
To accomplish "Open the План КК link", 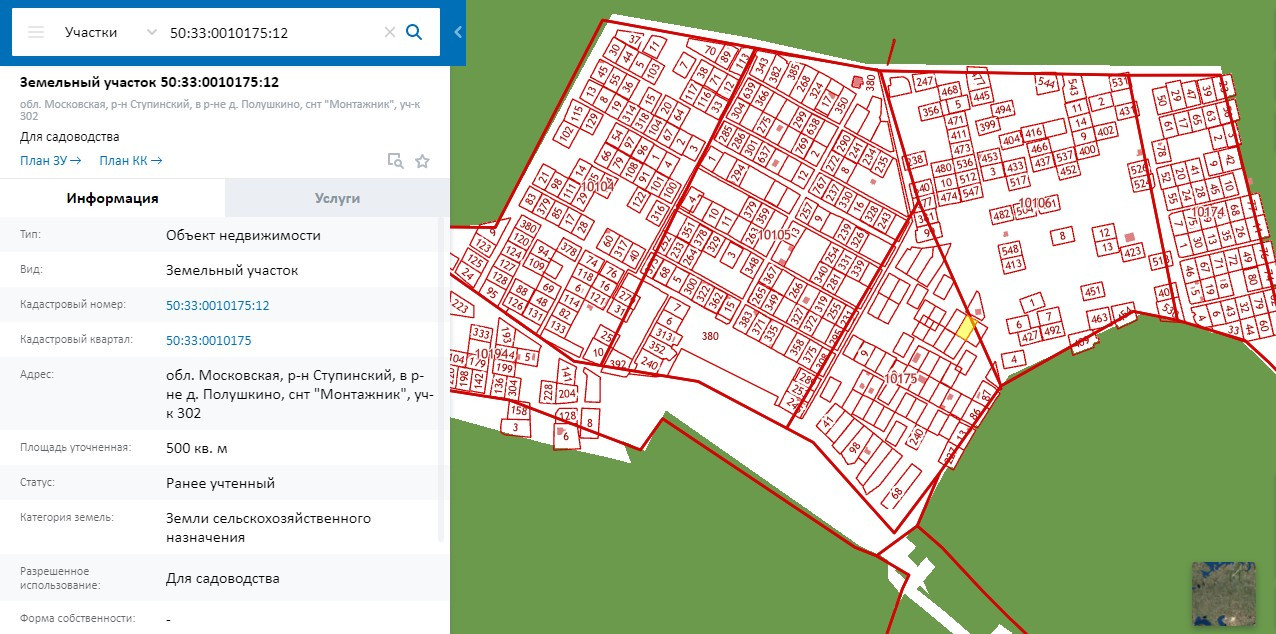I will tap(130, 160).
